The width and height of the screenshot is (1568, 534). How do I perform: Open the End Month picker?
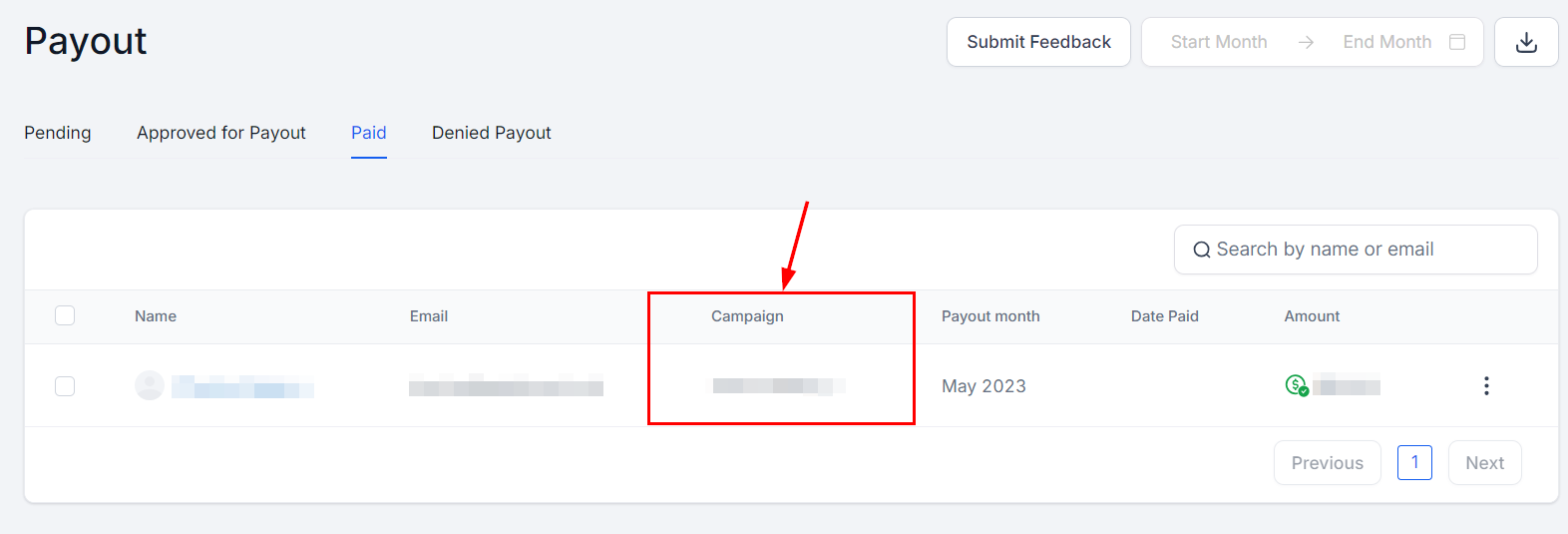tap(1386, 42)
